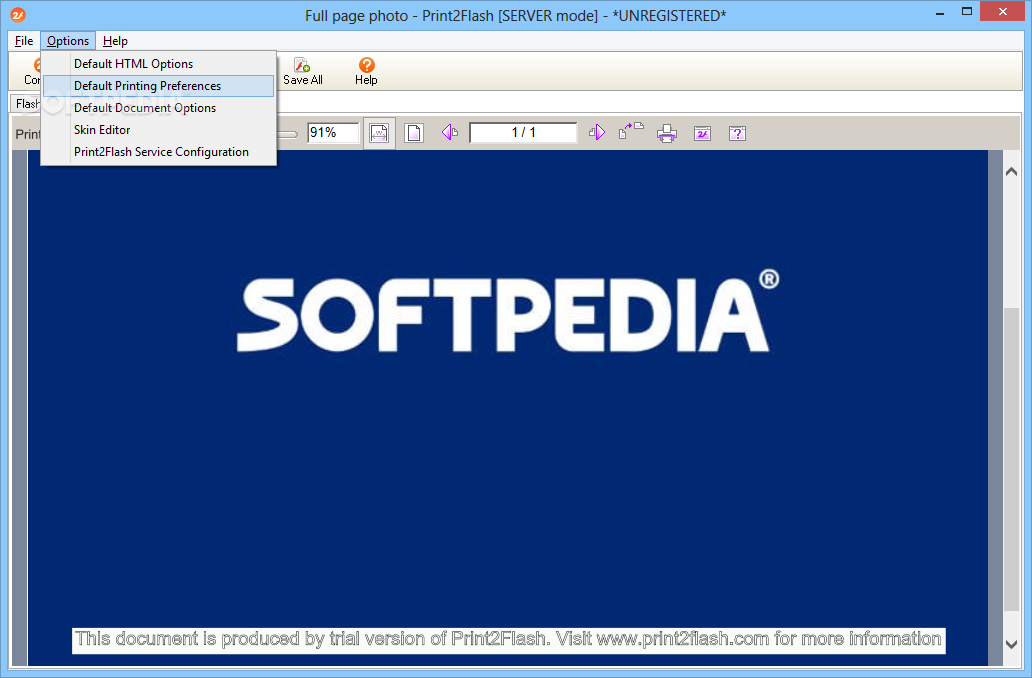Open Default Document Options
This screenshot has width=1032, height=678.
tap(158, 108)
